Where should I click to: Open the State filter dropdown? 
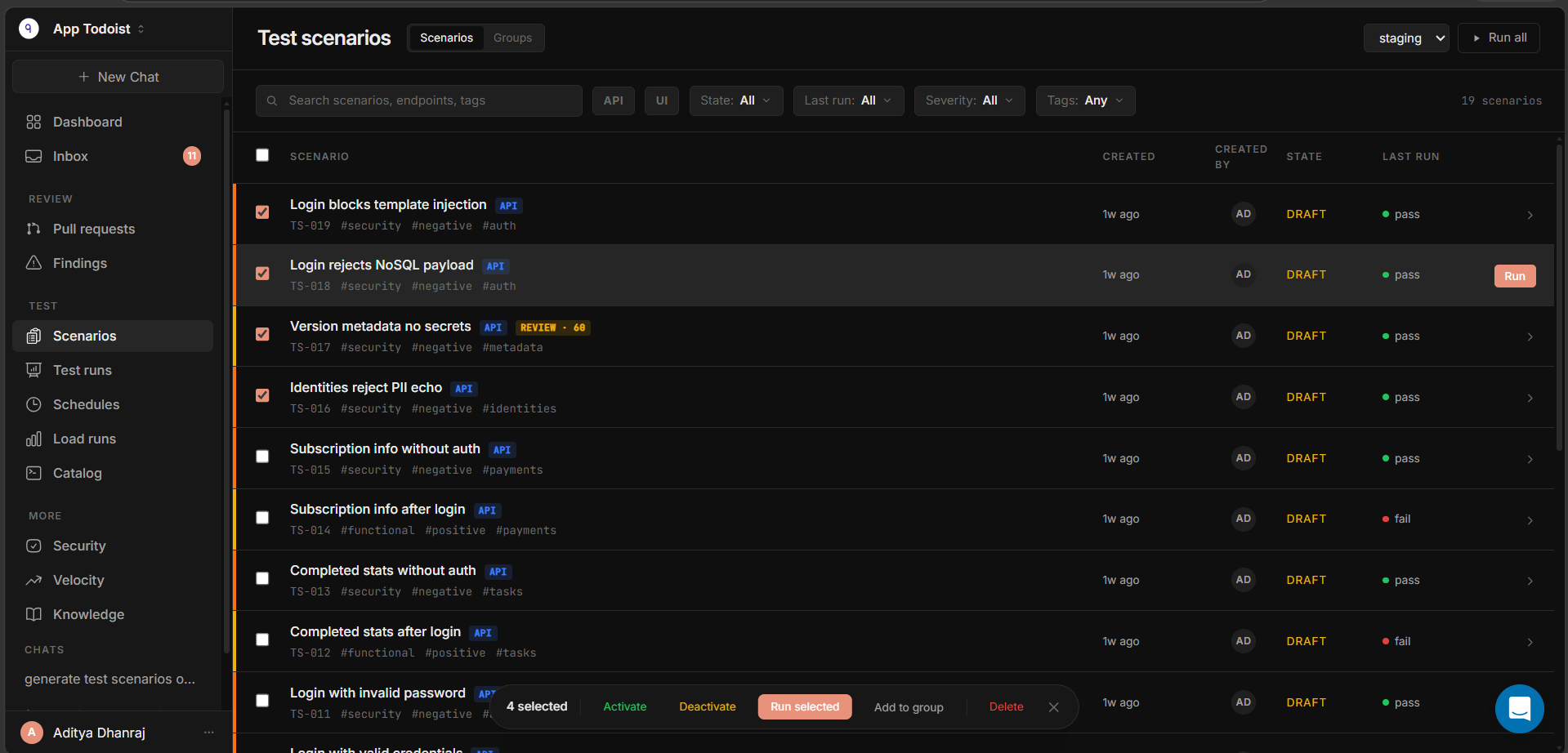[x=736, y=100]
